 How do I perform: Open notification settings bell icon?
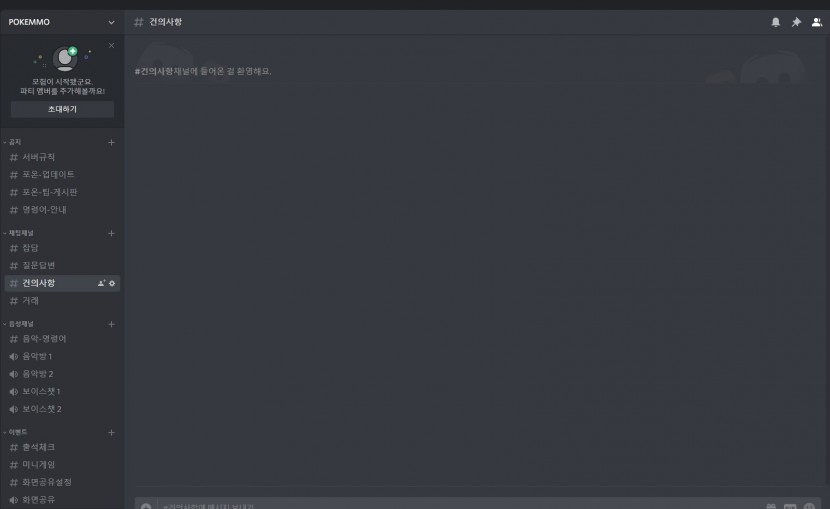tap(775, 22)
